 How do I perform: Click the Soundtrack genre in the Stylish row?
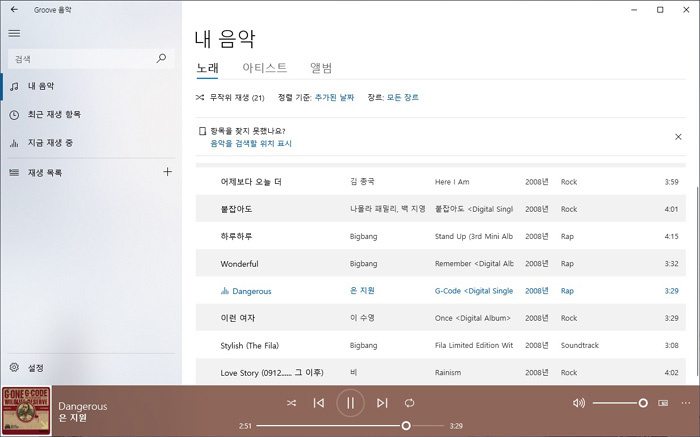579,345
